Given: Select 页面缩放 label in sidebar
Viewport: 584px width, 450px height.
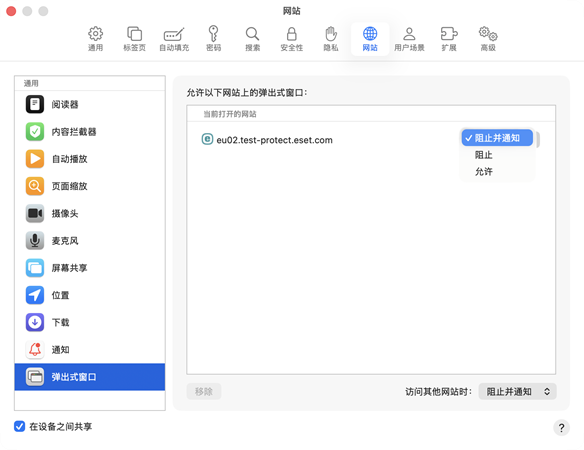Looking at the screenshot, I should 69,186.
